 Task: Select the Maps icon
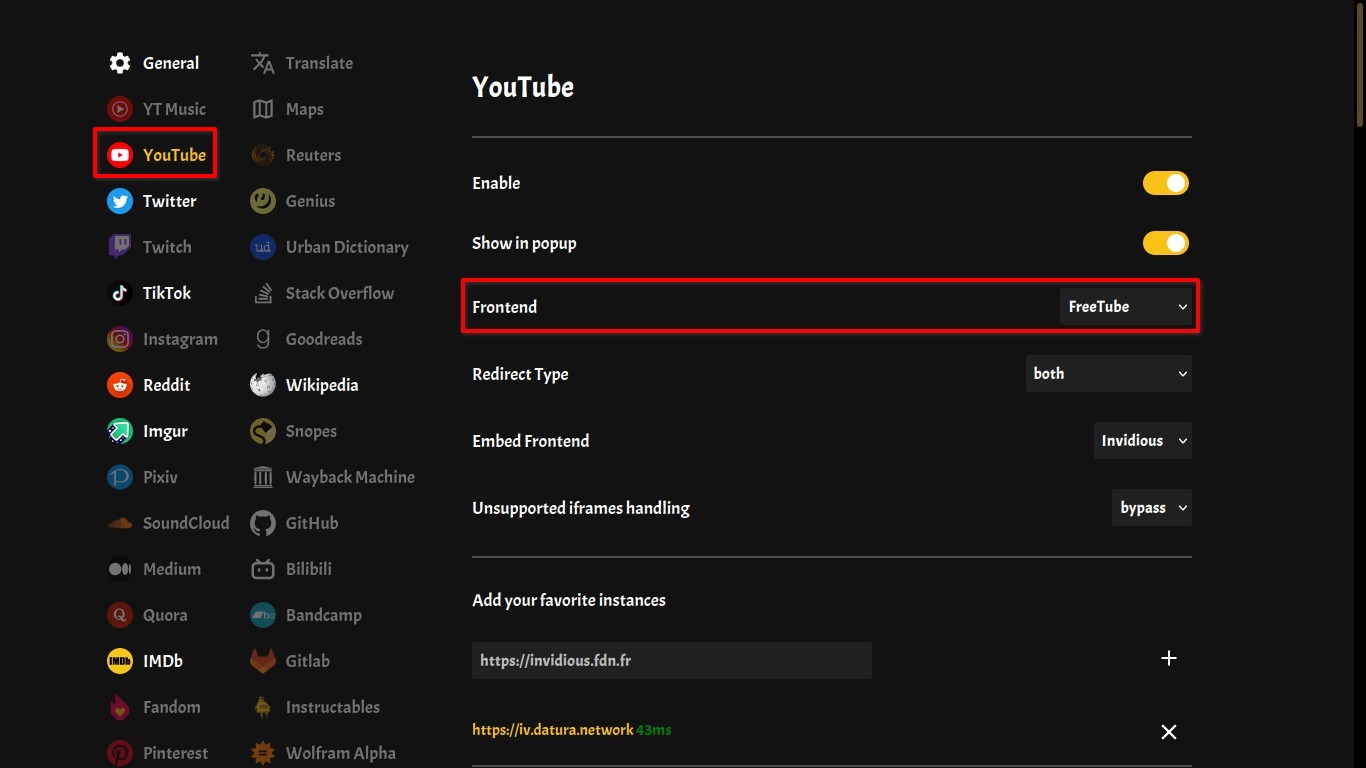(263, 109)
